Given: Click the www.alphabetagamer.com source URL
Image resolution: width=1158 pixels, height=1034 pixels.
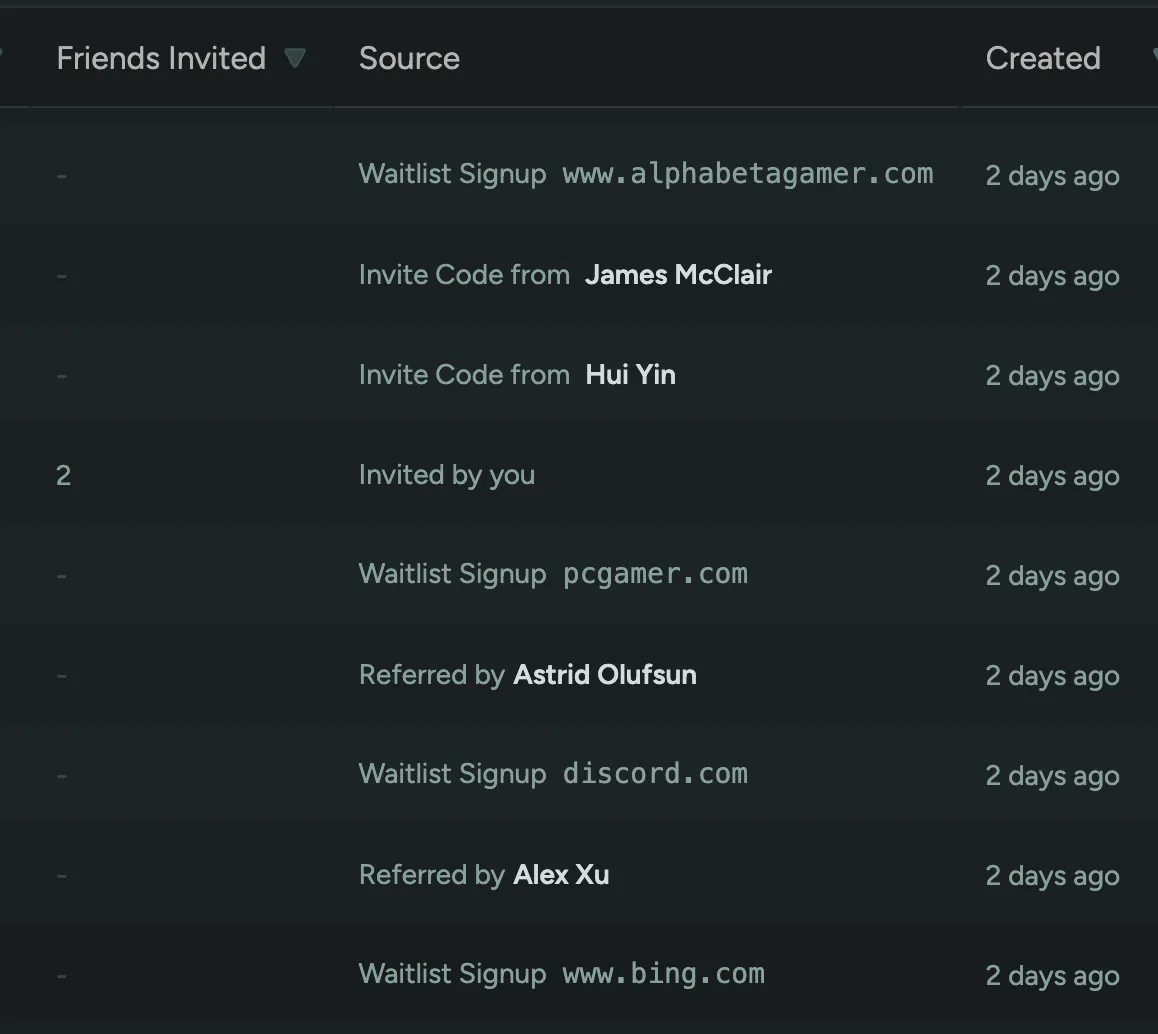Looking at the screenshot, I should pos(747,174).
